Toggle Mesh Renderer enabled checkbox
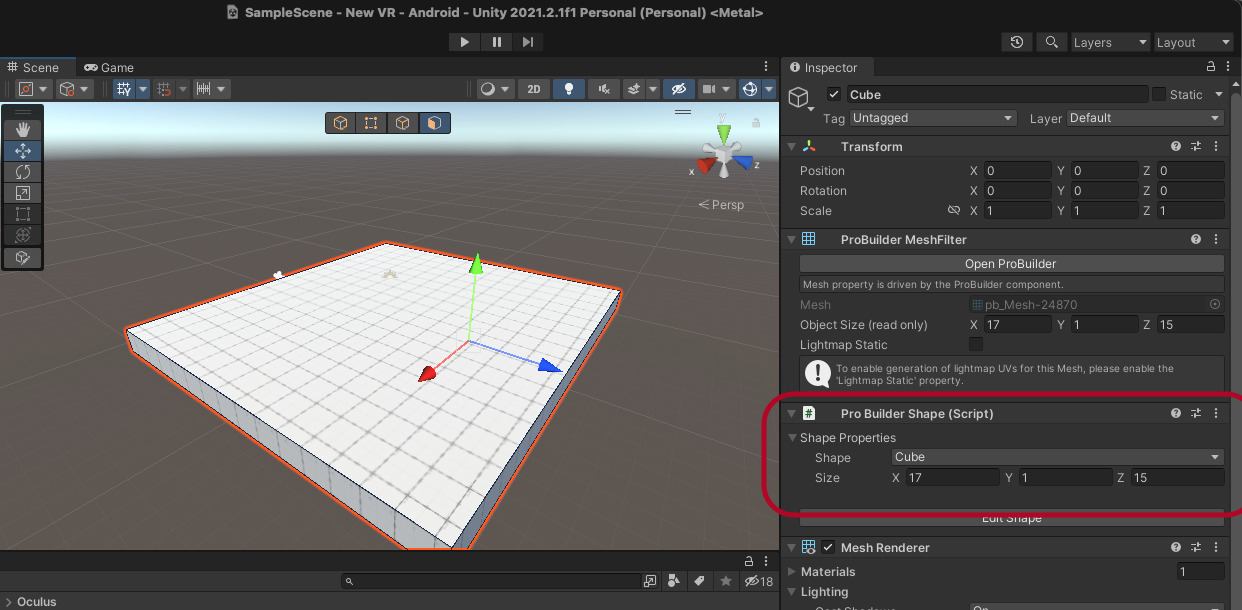 (x=828, y=547)
